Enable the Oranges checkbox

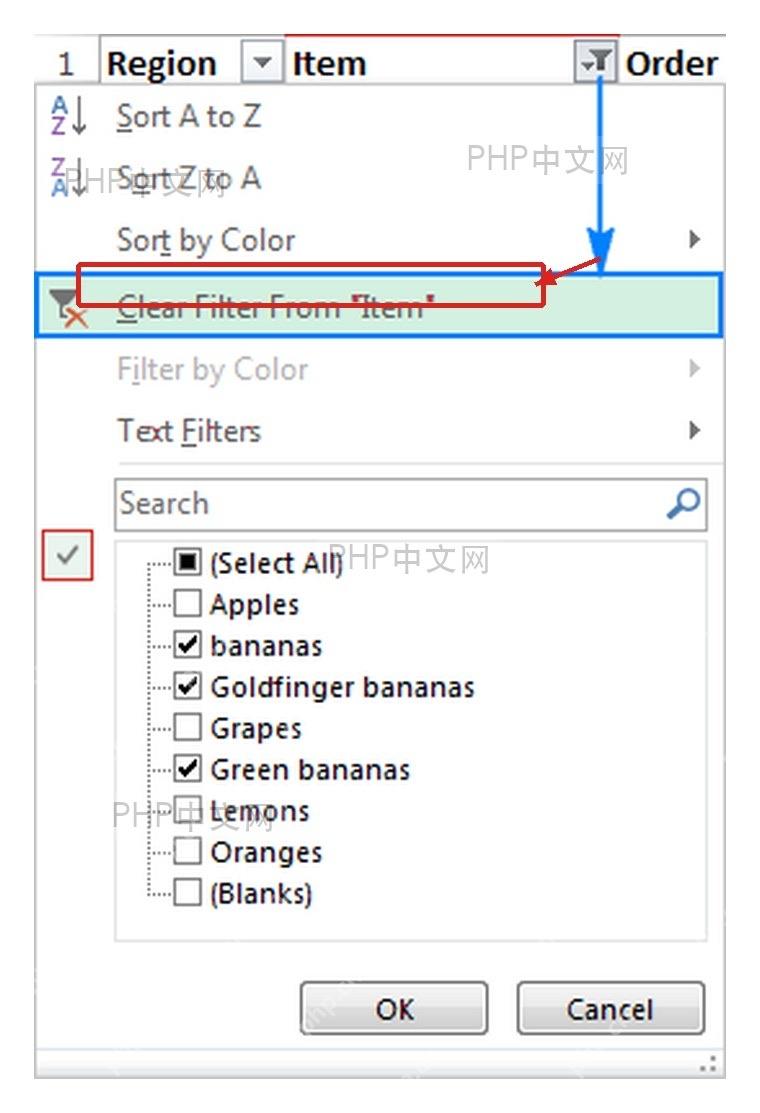coord(187,850)
